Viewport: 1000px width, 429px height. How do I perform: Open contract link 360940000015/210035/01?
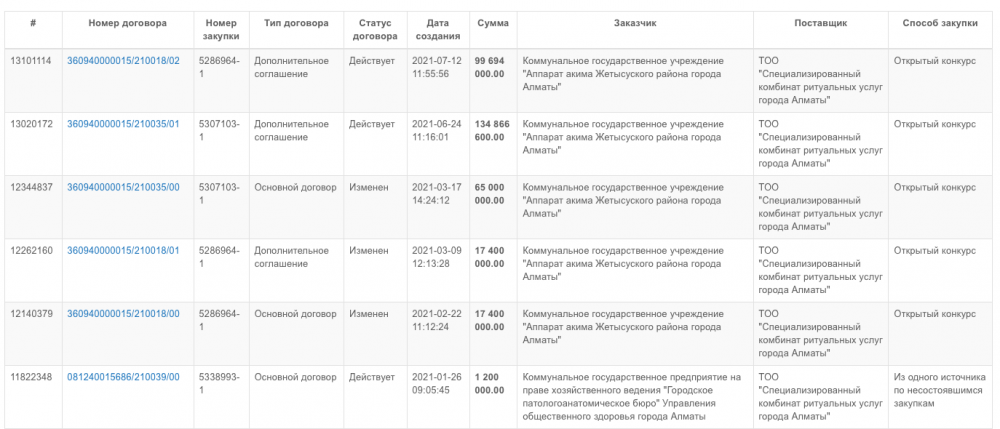click(123, 124)
